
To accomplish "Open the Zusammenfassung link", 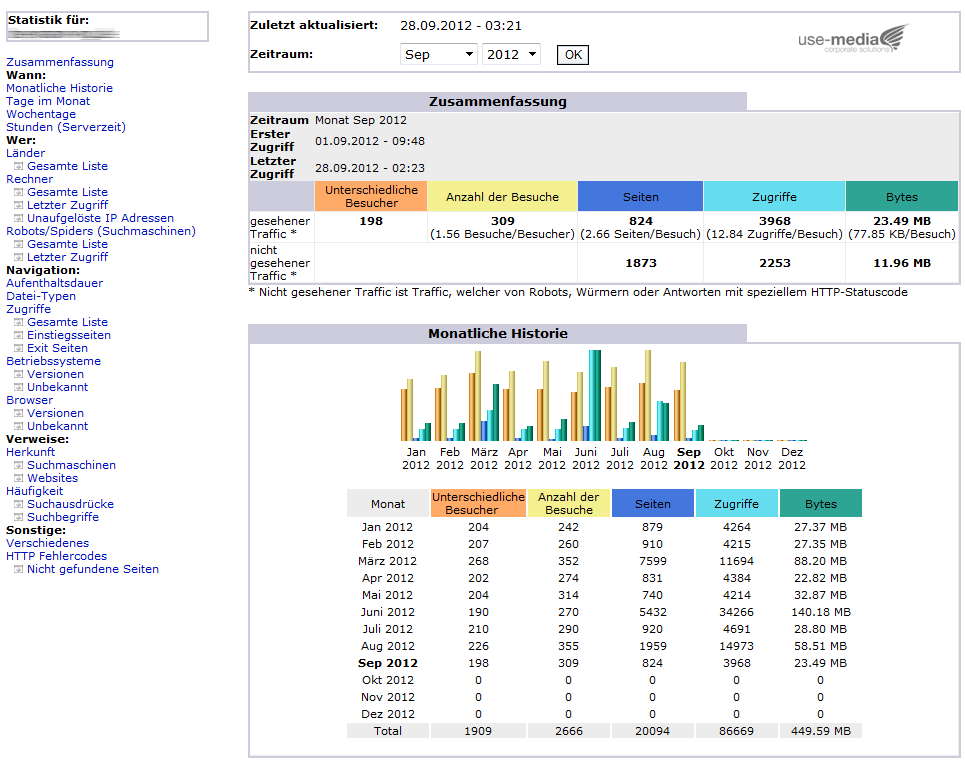I will [60, 62].
